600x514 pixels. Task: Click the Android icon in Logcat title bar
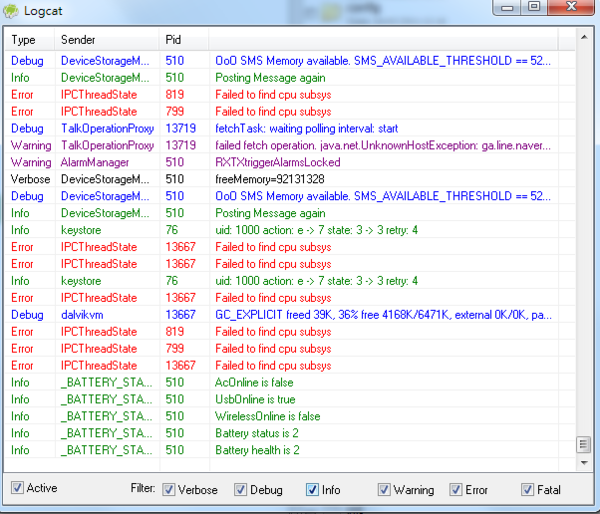(12, 8)
